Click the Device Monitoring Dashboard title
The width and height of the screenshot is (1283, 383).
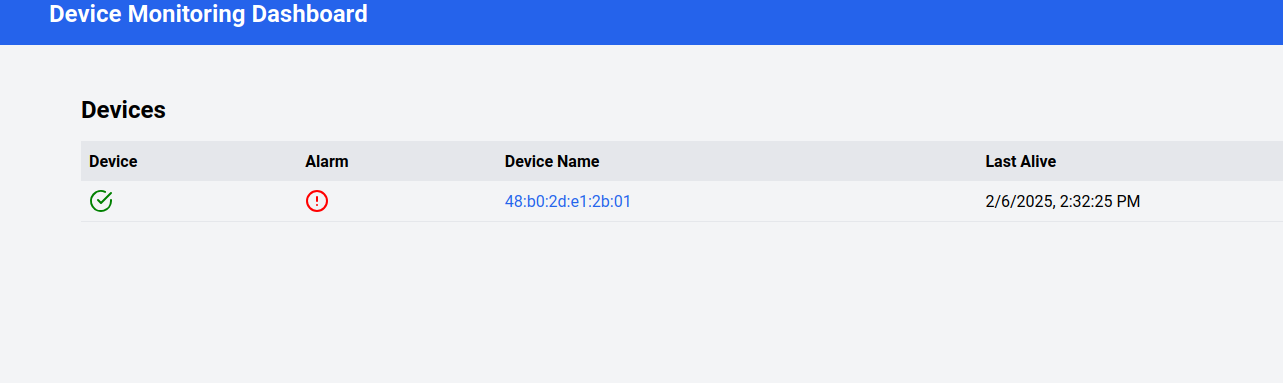(208, 14)
